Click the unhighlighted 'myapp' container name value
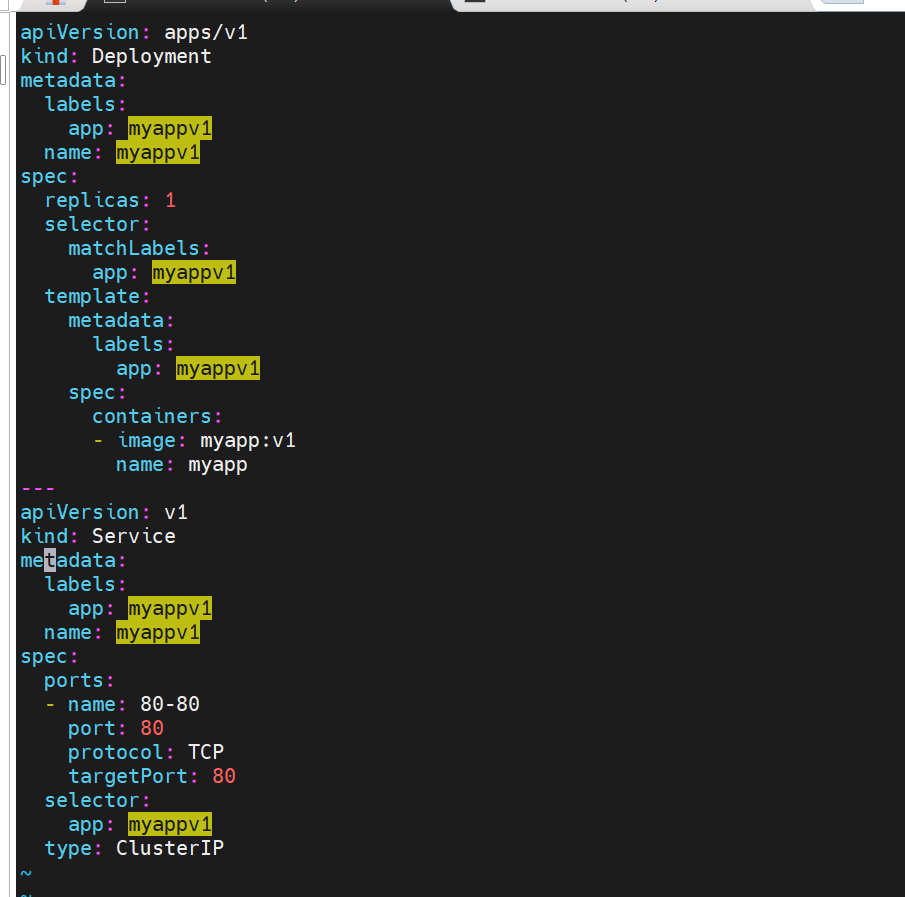 pyautogui.click(x=218, y=465)
